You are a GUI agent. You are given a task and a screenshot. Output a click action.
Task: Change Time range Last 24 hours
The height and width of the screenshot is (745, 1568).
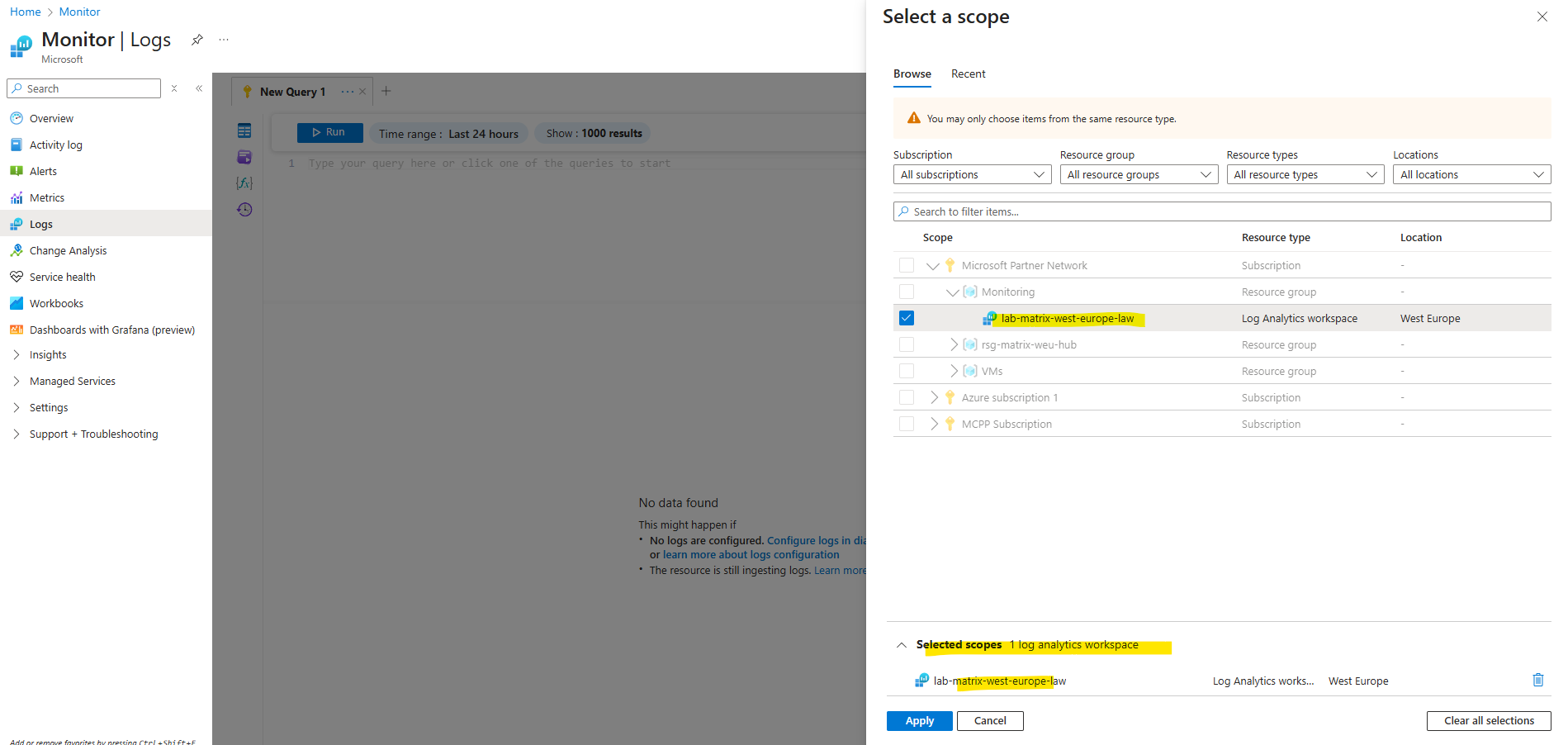tap(448, 134)
